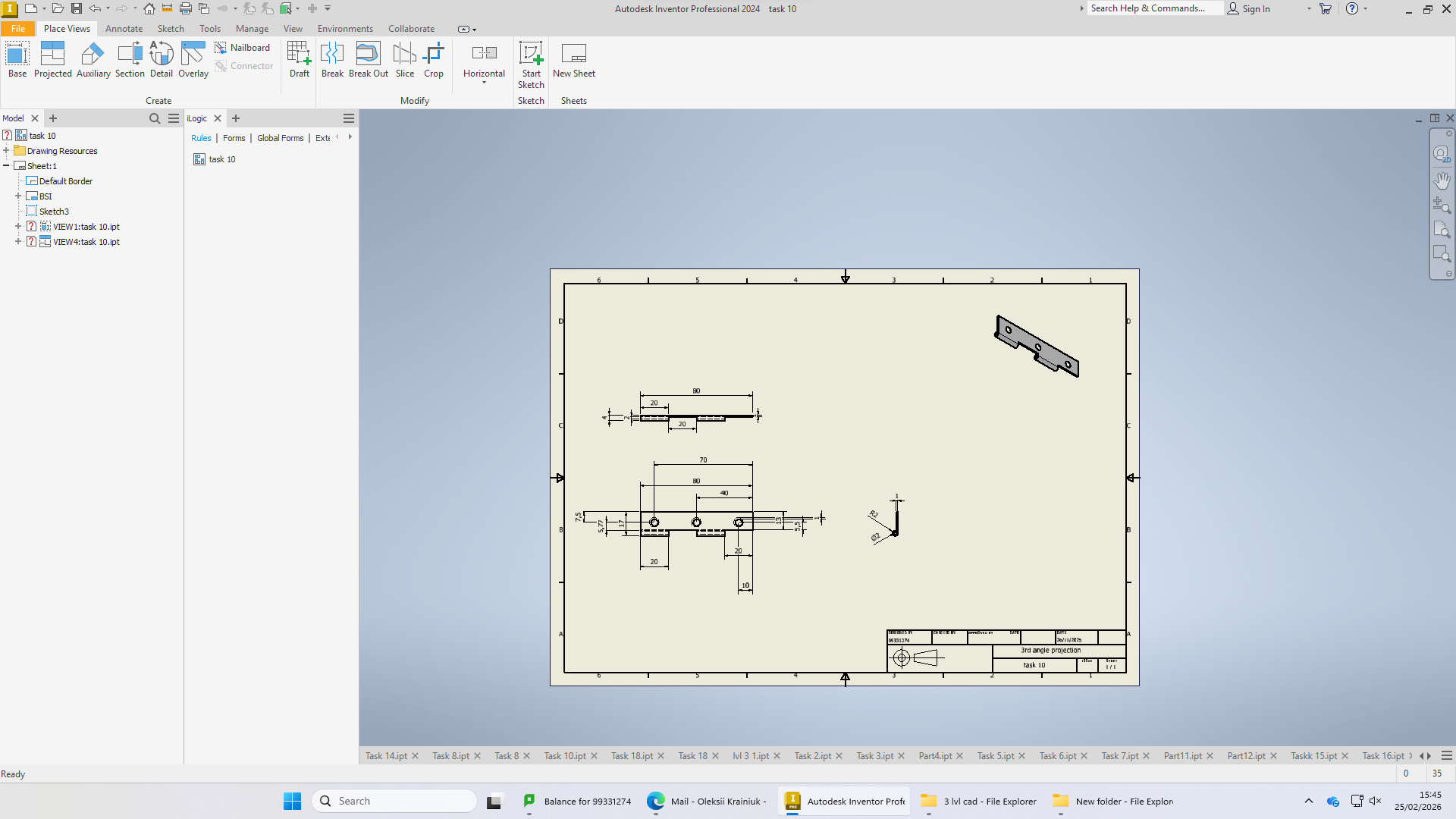Click the browser search magnifier icon
This screenshot has width=1456, height=819.
[x=155, y=118]
